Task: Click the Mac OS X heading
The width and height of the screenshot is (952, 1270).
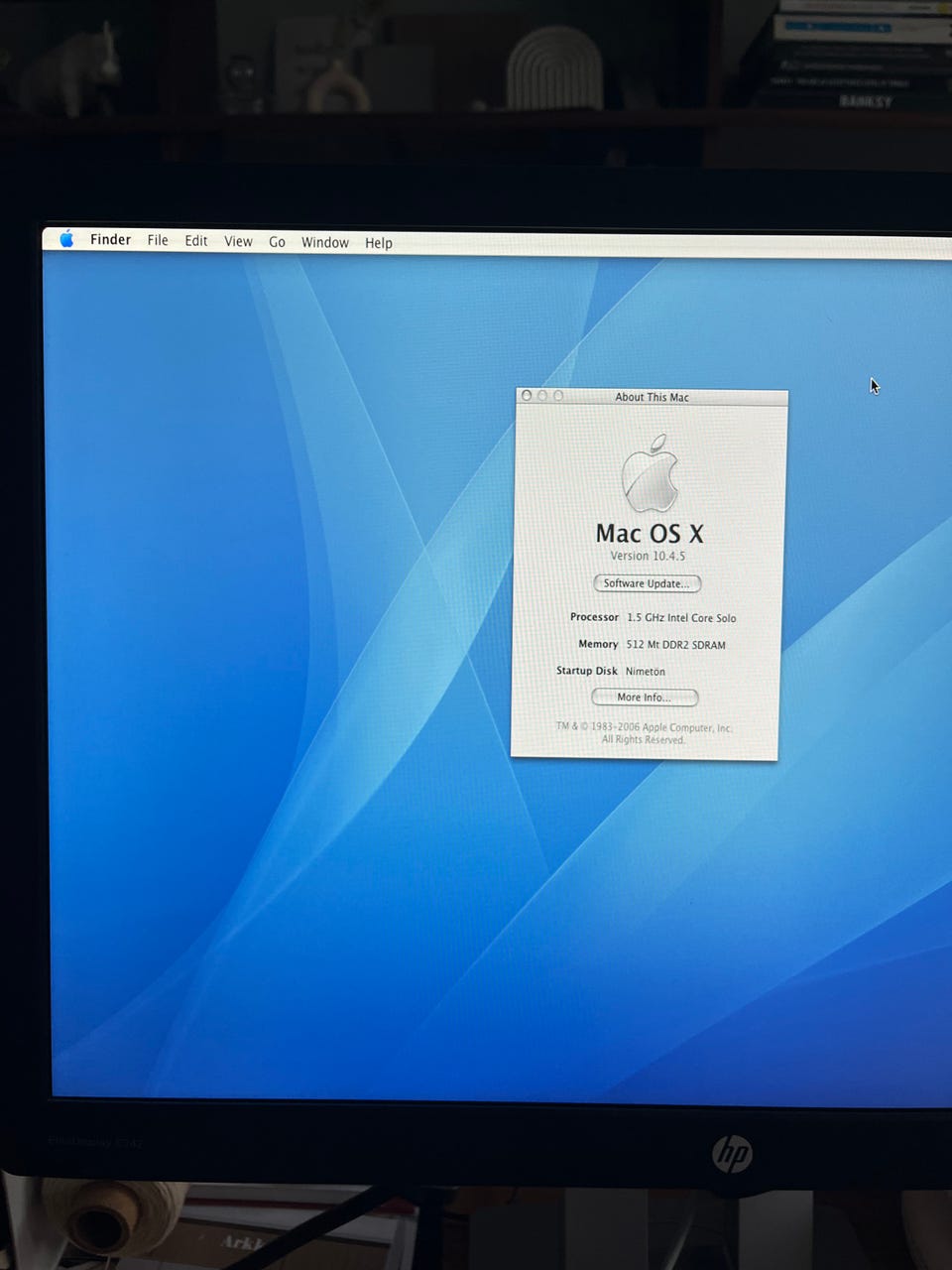Action: 650,533
